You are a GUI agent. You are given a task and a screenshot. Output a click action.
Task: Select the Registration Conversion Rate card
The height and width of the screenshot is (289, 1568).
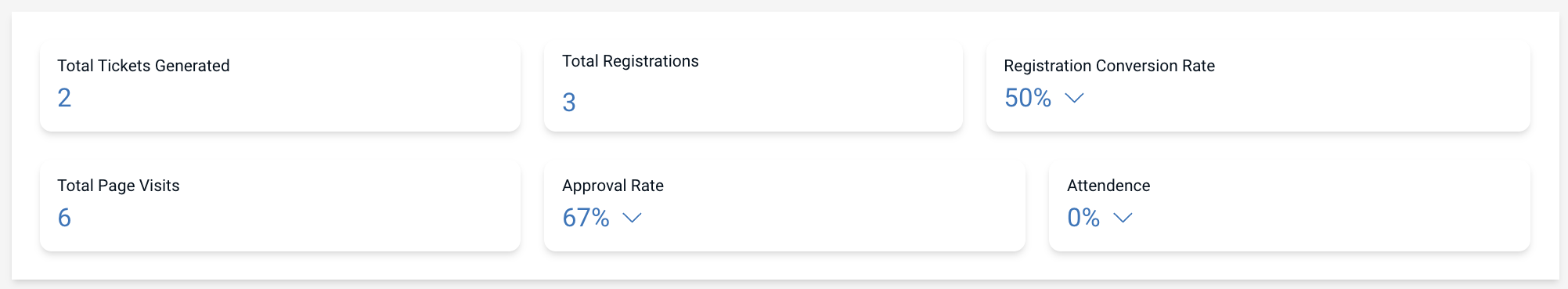point(1258,87)
